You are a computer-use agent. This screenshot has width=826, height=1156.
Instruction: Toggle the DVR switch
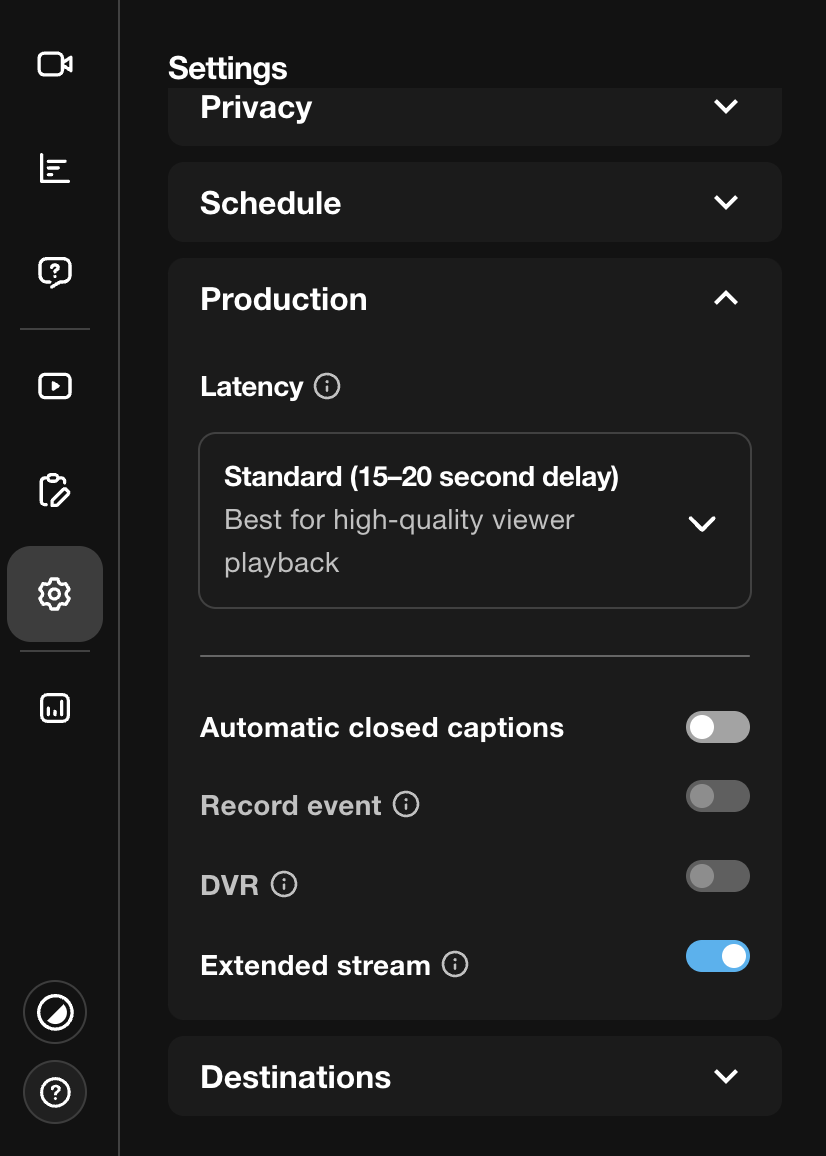(x=718, y=876)
